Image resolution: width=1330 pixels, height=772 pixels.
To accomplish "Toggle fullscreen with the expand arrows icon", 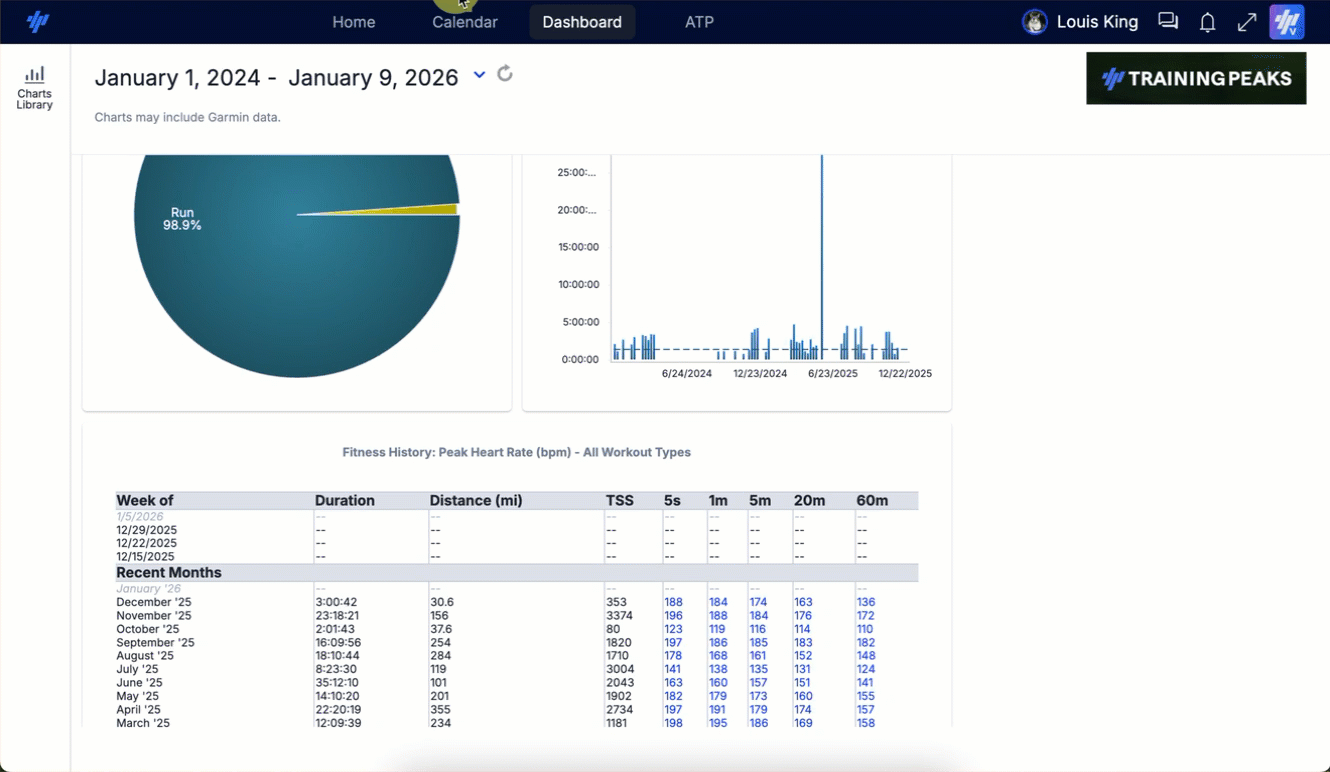I will tap(1246, 22).
